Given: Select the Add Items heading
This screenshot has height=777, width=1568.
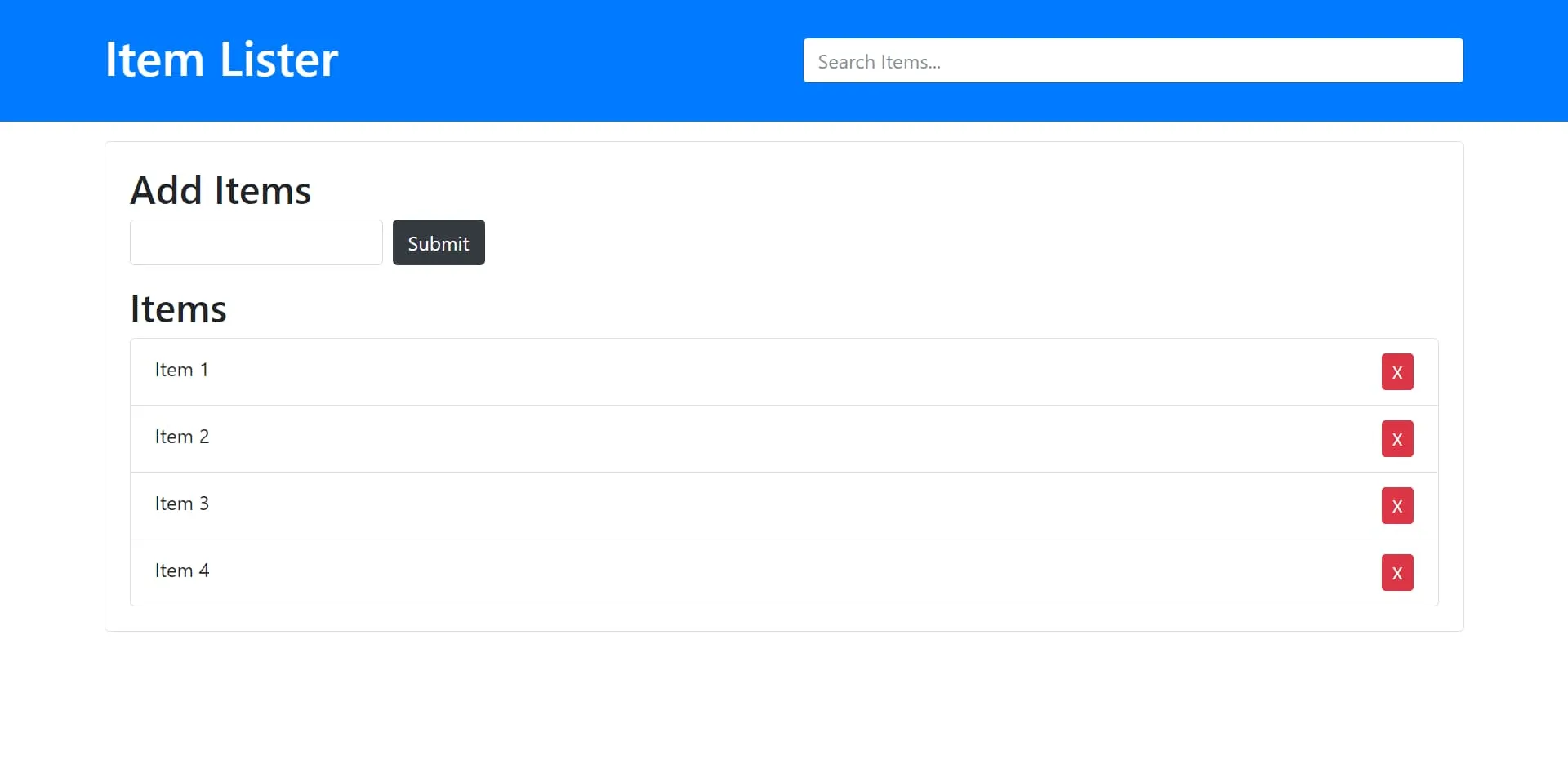Looking at the screenshot, I should [220, 190].
